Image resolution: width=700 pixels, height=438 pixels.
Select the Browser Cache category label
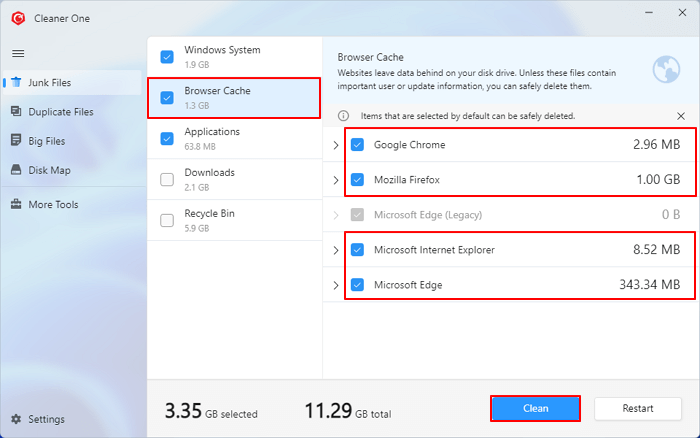(x=217, y=91)
